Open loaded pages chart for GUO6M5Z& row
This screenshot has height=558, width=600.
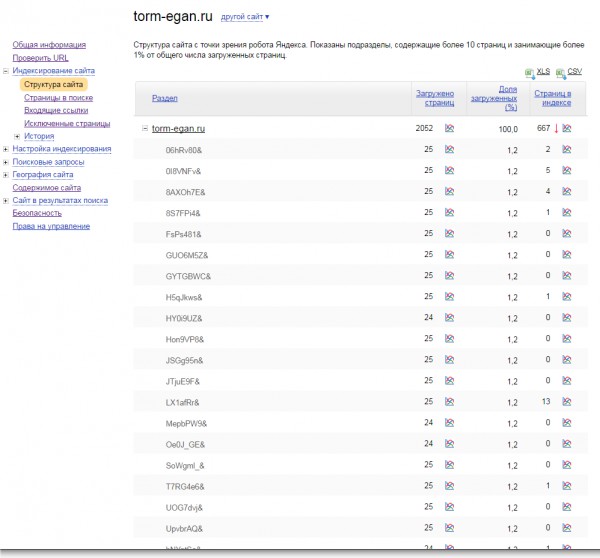pos(449,255)
